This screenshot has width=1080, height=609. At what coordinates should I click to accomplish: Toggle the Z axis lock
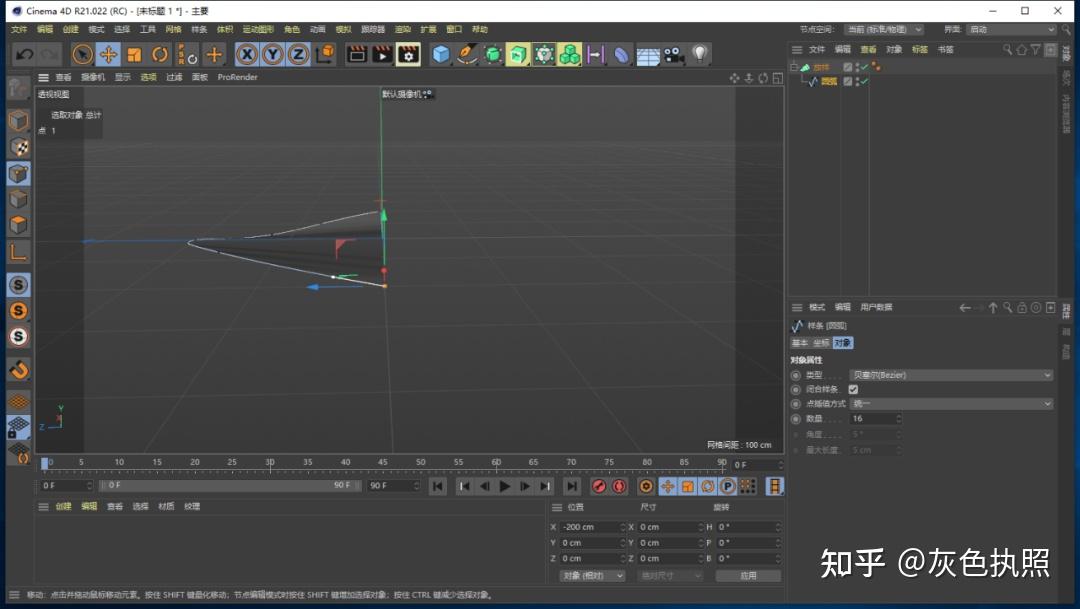(298, 54)
